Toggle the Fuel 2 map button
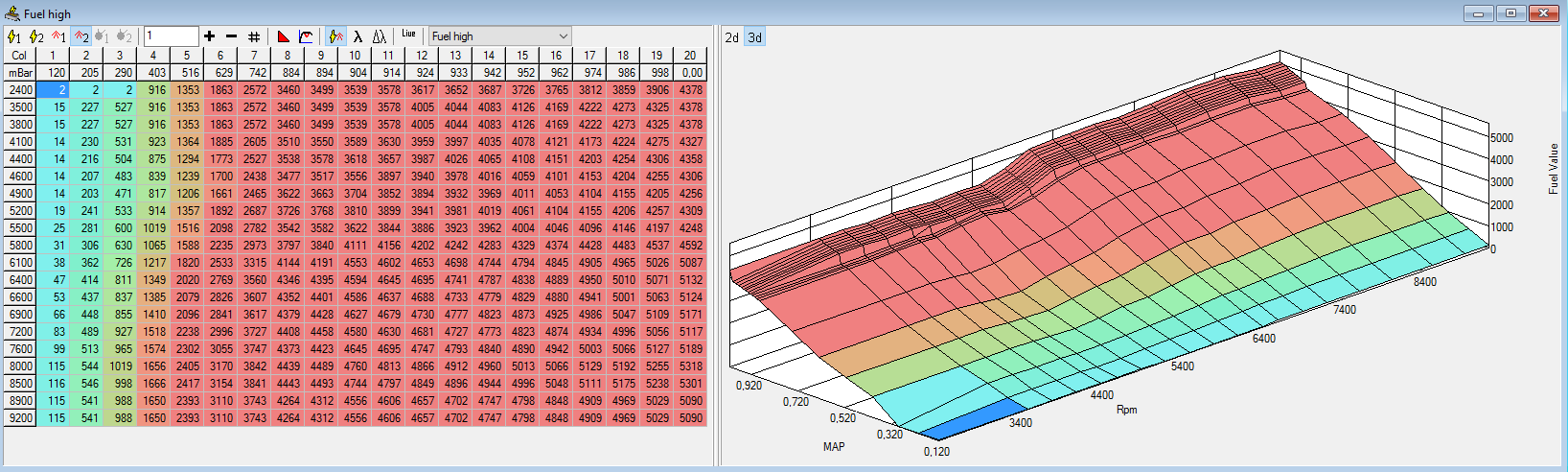 click(81, 36)
